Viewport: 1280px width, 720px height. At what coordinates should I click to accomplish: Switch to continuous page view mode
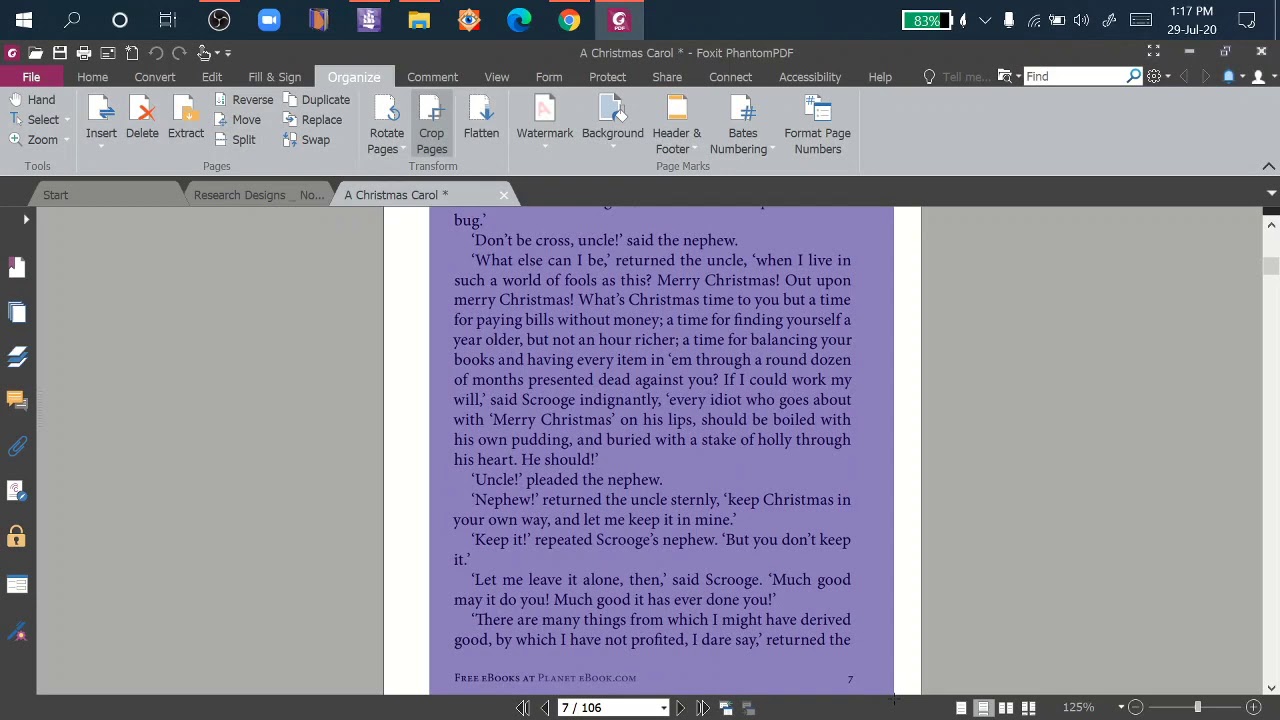983,708
